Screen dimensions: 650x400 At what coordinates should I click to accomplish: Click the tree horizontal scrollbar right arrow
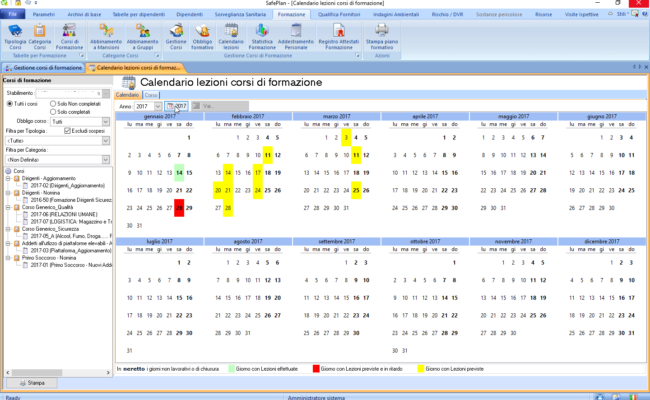click(x=108, y=373)
